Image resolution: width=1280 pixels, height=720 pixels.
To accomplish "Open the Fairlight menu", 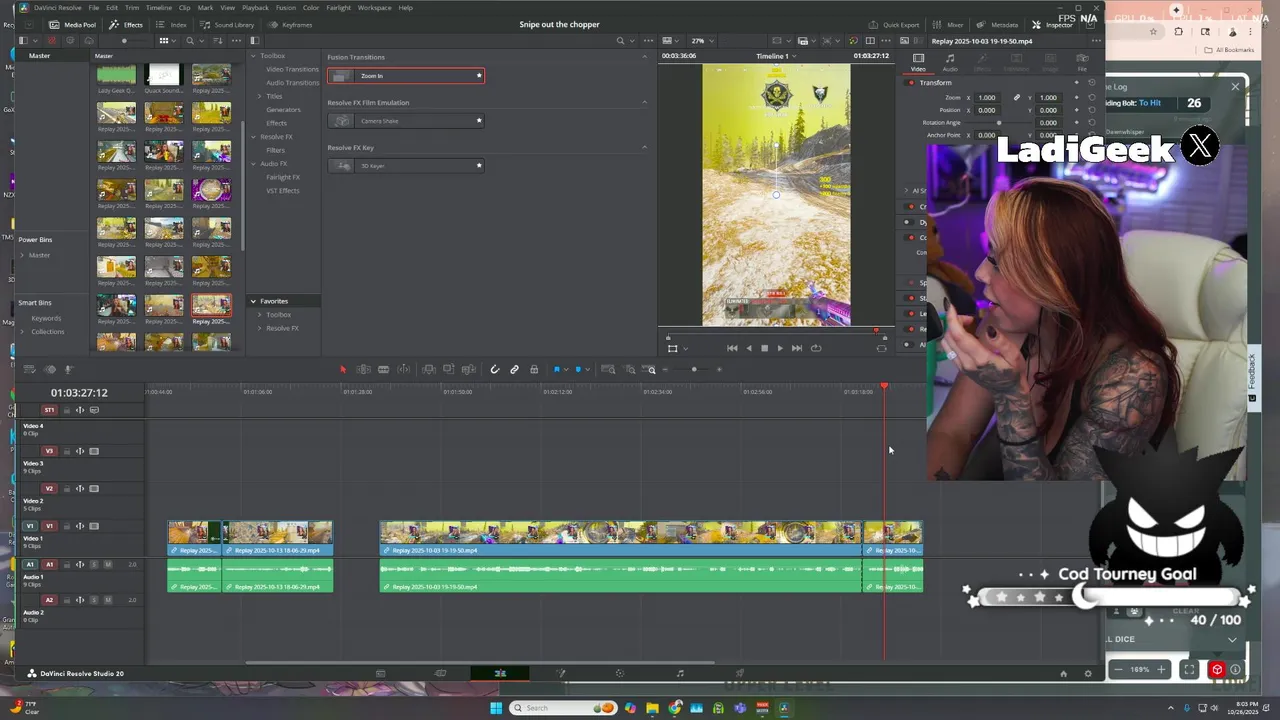I will [x=338, y=7].
